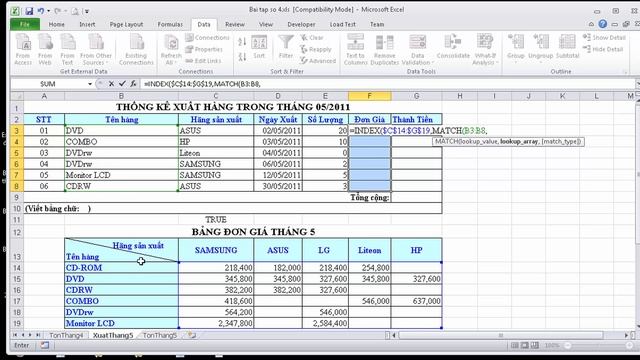
Task: Open Excel Help question mark
Action: [x=602, y=24]
